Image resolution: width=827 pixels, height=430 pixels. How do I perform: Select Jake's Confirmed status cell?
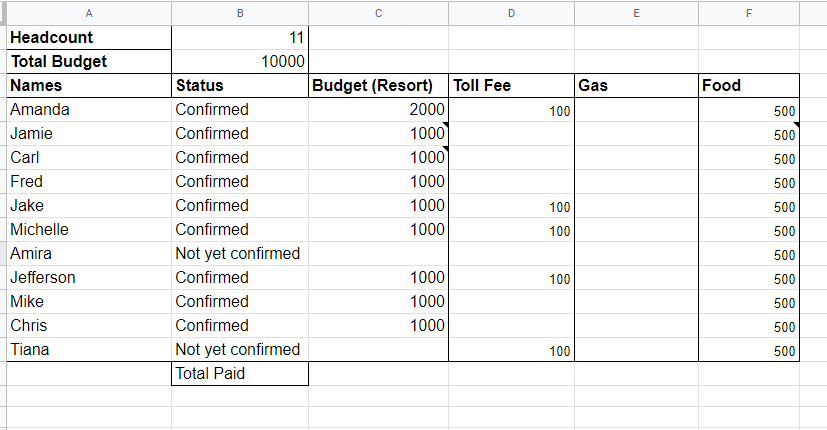pyautogui.click(x=240, y=206)
